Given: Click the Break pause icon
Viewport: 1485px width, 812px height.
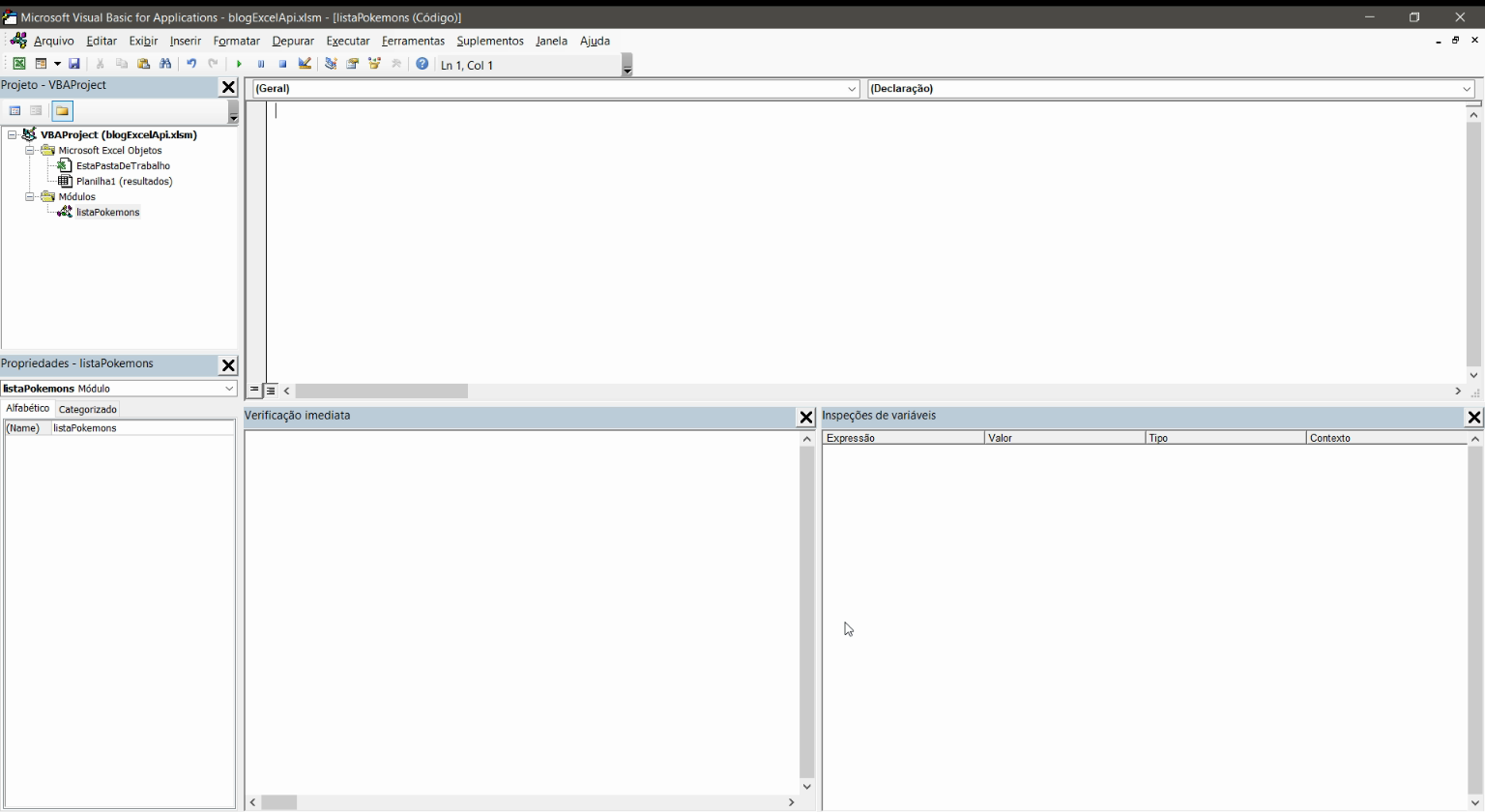Looking at the screenshot, I should click(x=260, y=64).
